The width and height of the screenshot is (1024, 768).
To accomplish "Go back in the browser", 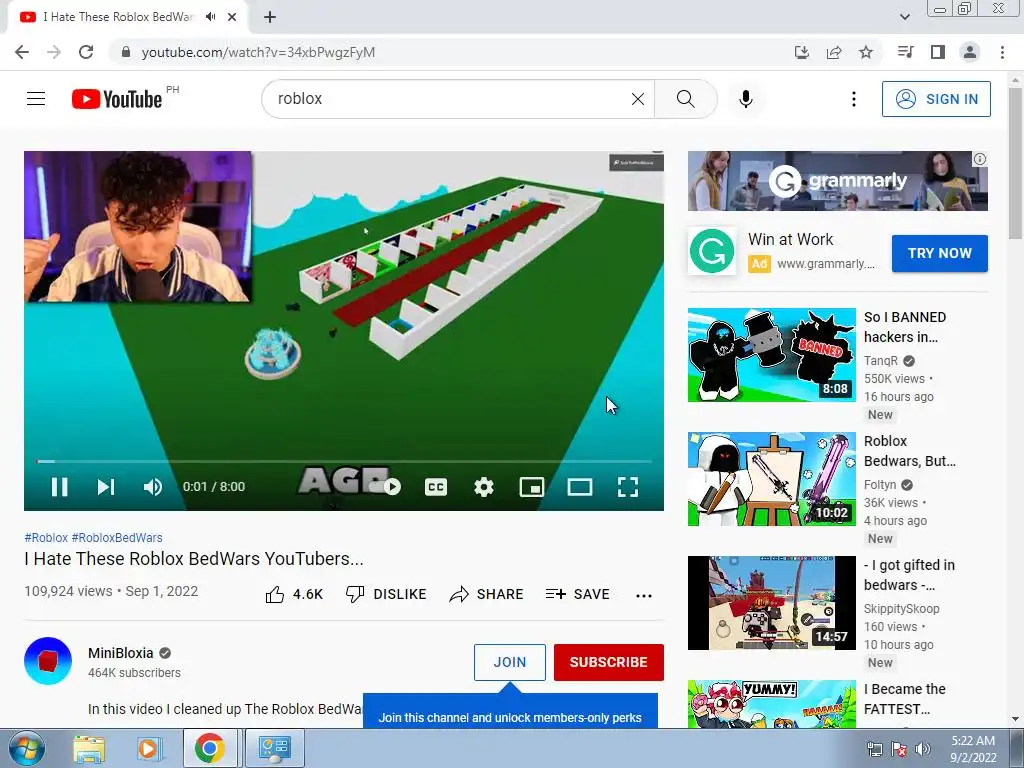I will [x=22, y=52].
